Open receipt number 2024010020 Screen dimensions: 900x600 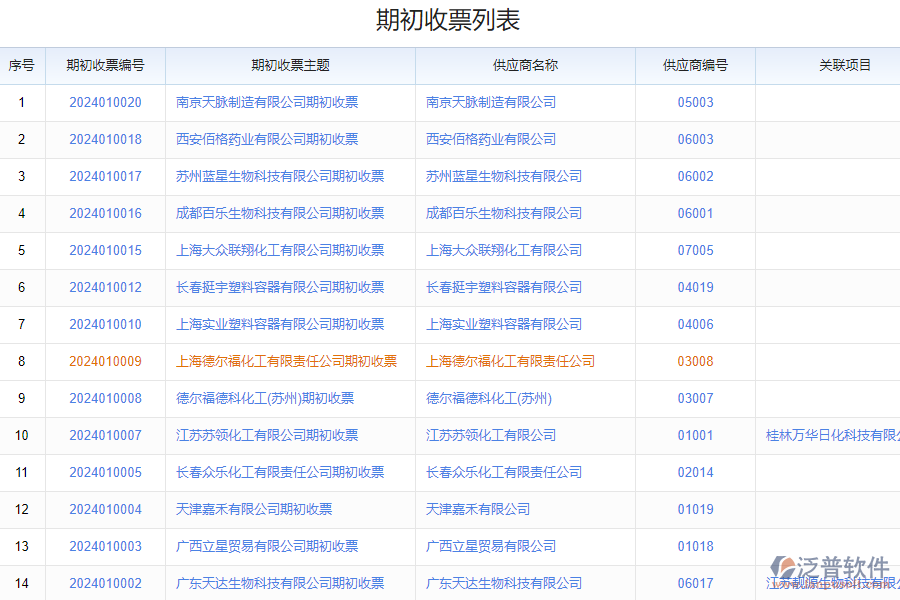(x=103, y=102)
